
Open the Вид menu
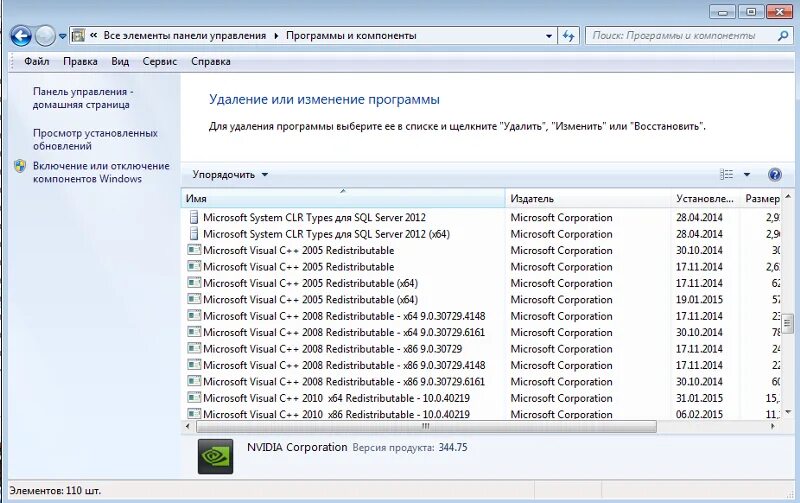(120, 62)
